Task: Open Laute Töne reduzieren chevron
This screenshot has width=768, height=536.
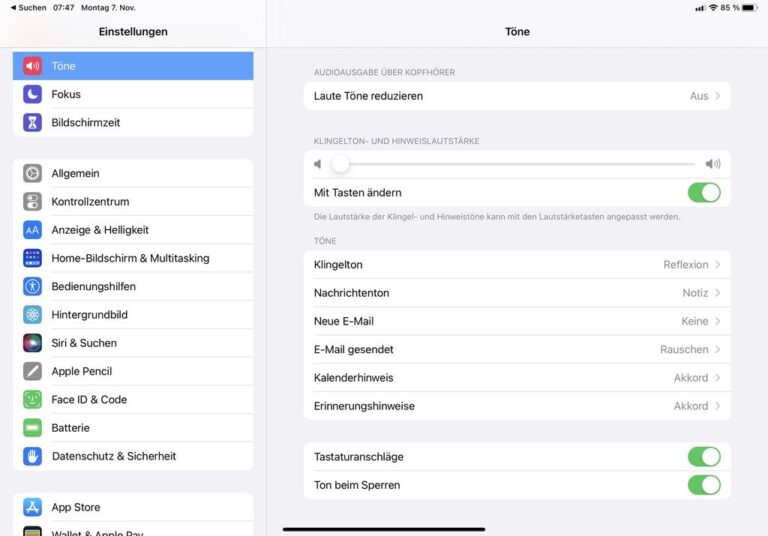Action: [718, 96]
